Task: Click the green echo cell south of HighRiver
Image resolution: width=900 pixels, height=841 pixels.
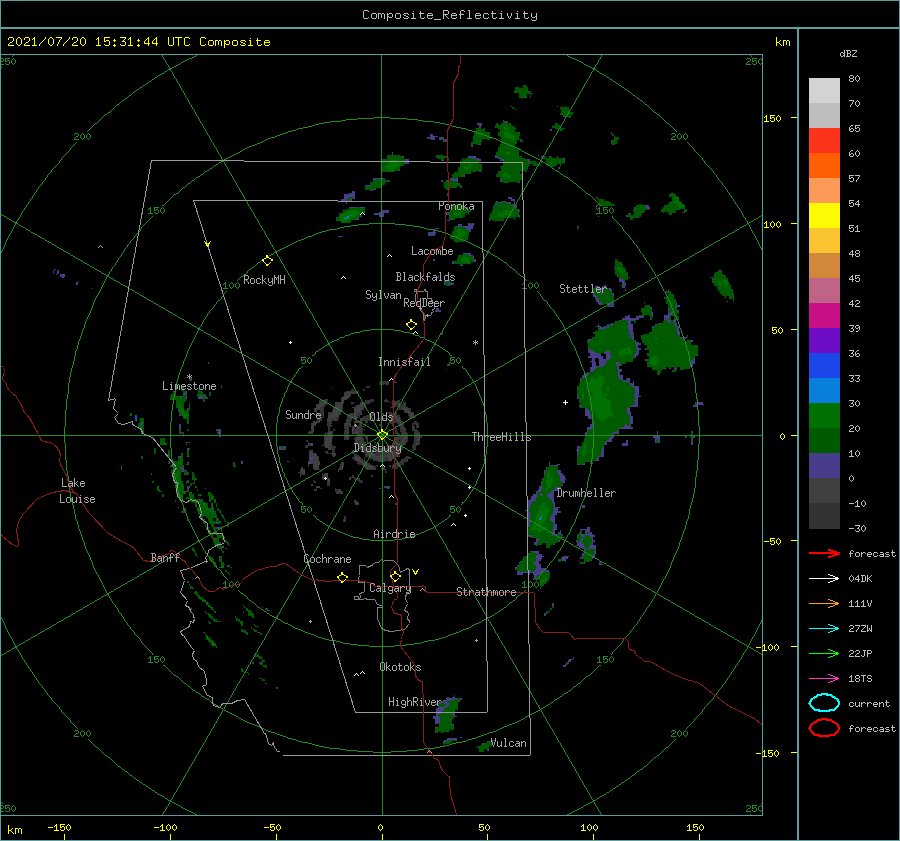Action: tap(447, 715)
